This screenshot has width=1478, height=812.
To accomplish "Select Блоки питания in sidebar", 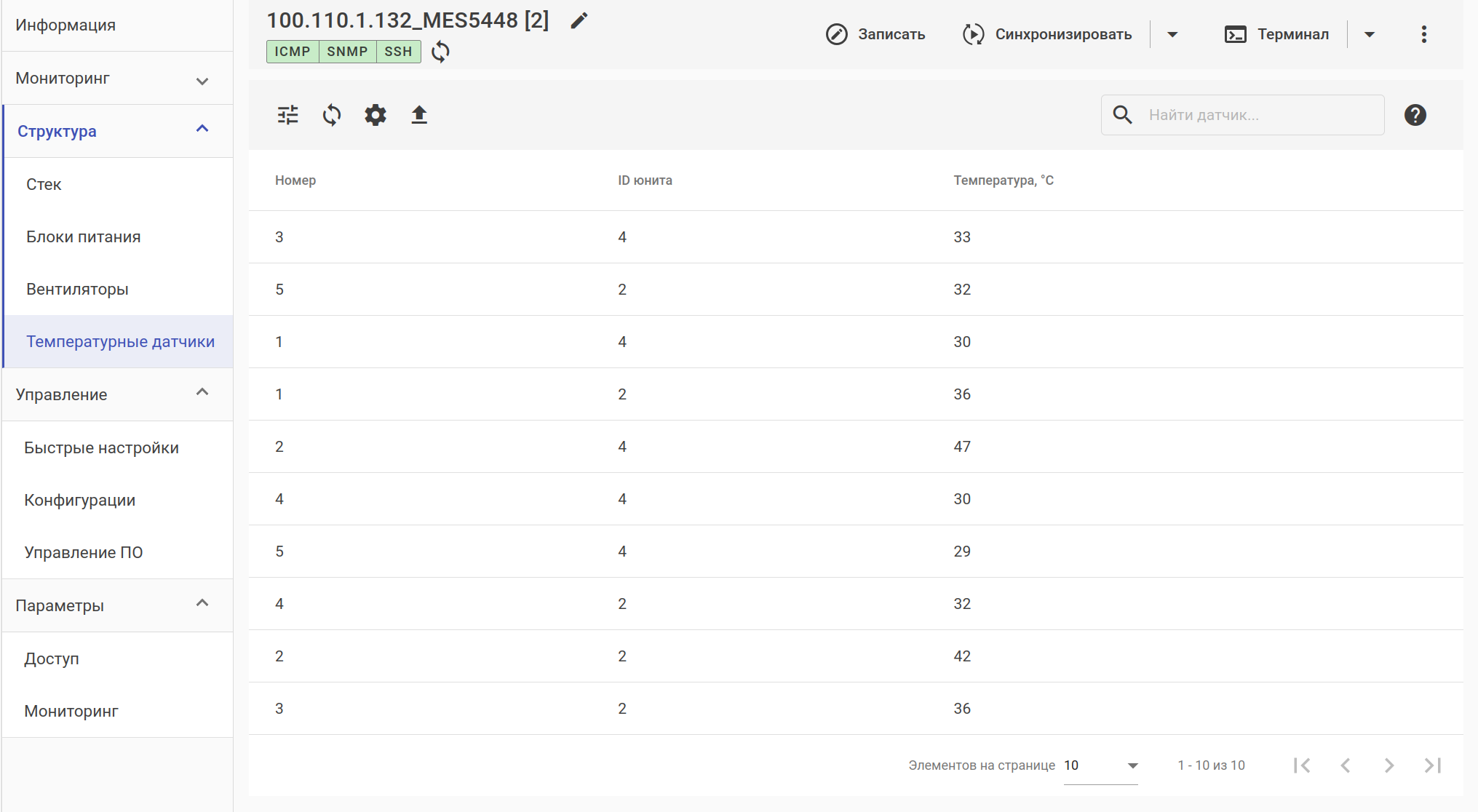I will [83, 236].
